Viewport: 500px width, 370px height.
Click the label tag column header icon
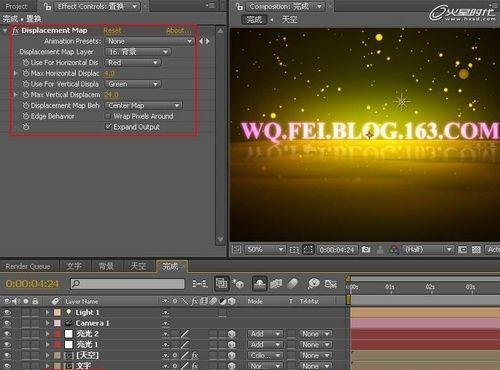pos(55,301)
